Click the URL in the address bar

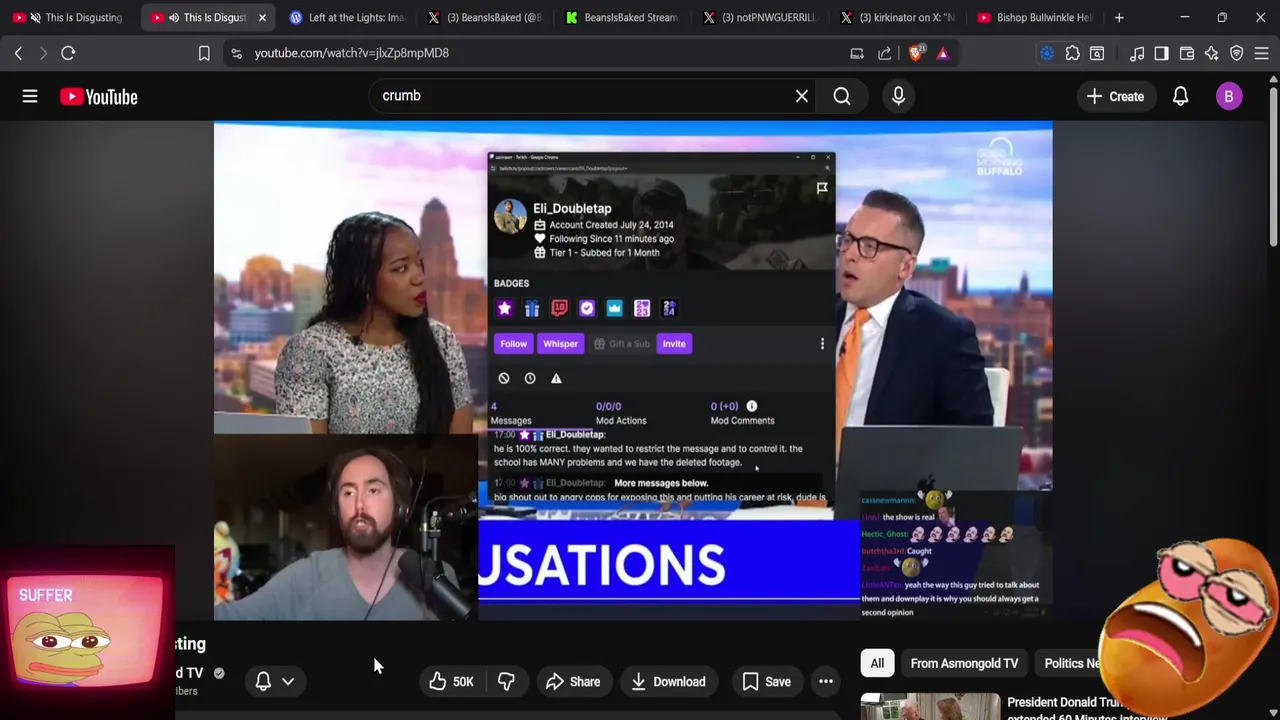click(352, 53)
